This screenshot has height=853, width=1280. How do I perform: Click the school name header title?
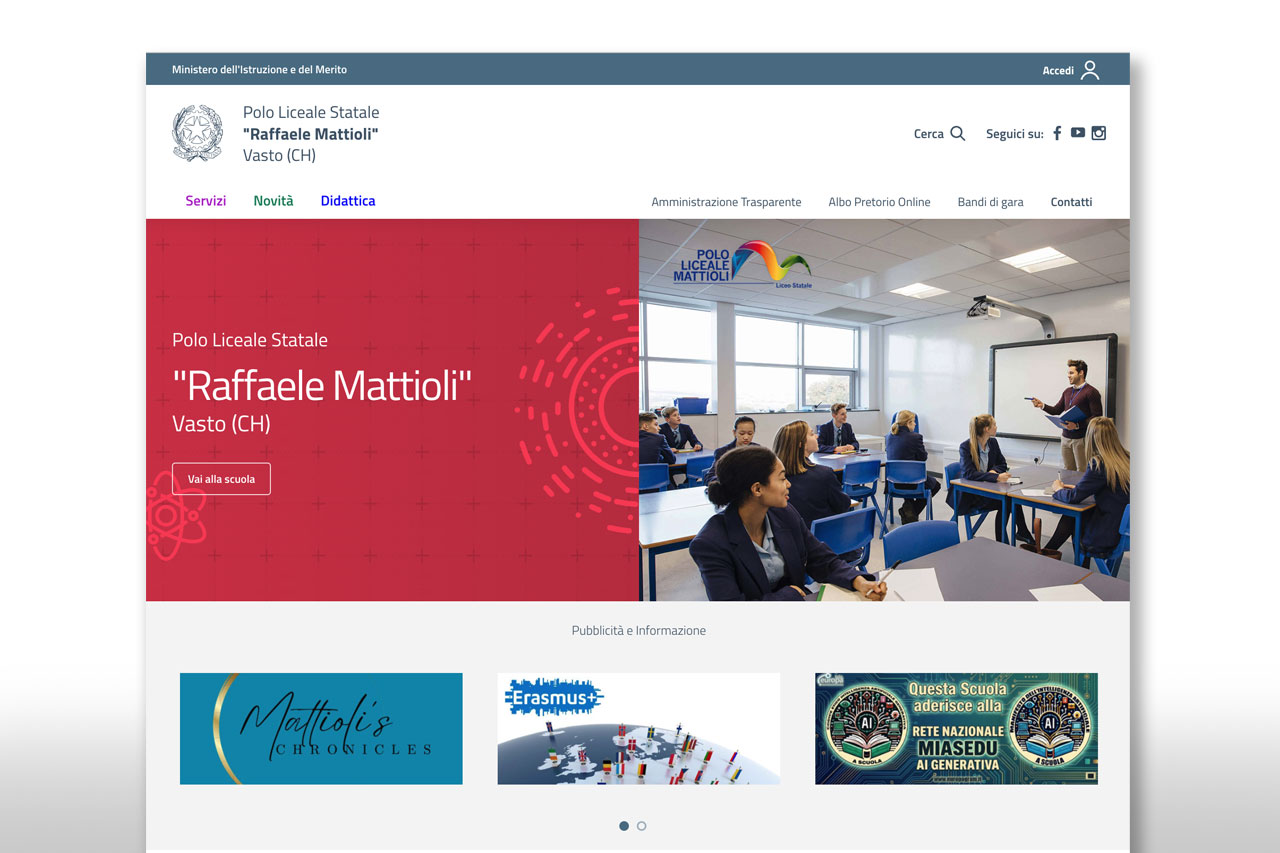(x=311, y=134)
